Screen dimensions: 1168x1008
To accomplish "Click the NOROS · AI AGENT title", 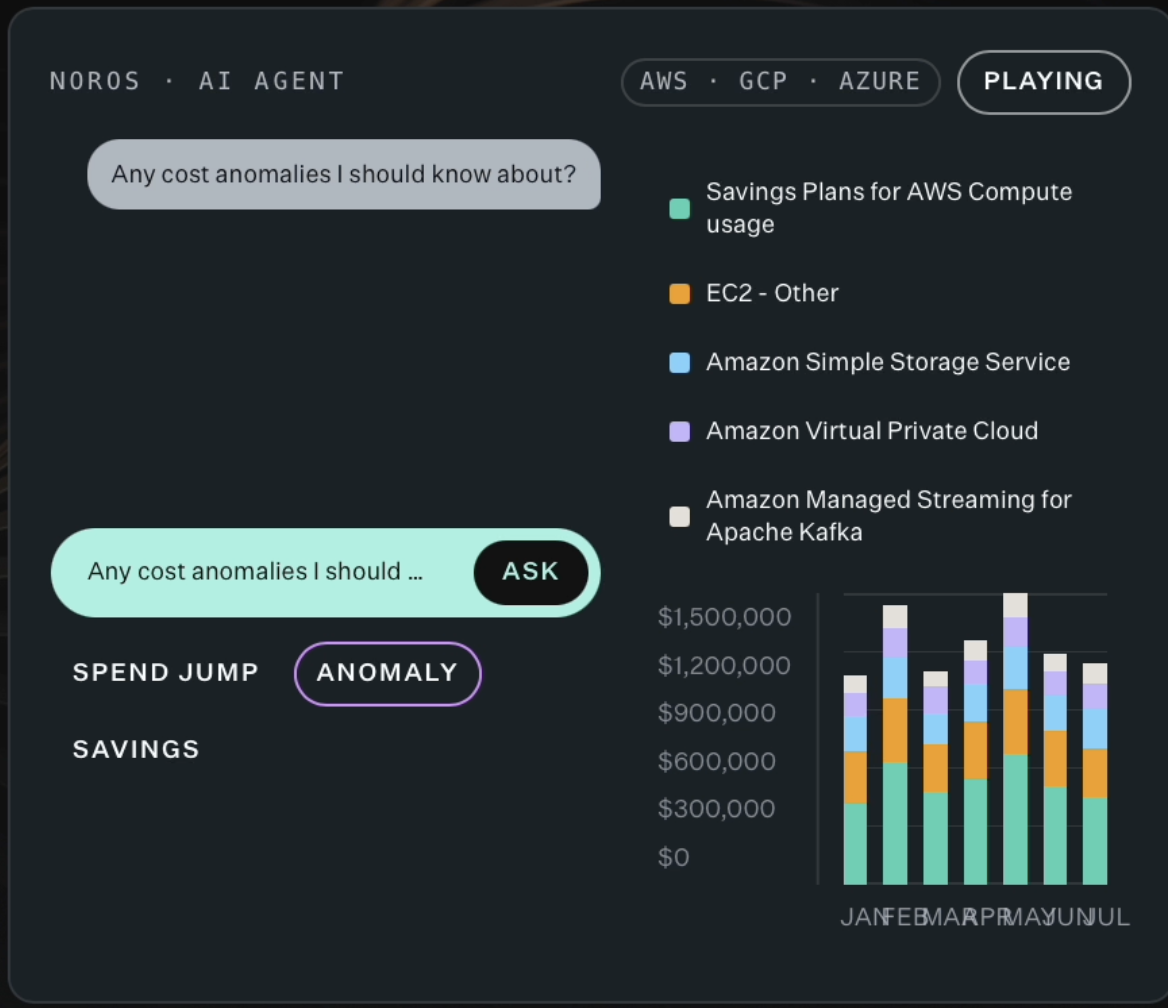I will click(197, 81).
